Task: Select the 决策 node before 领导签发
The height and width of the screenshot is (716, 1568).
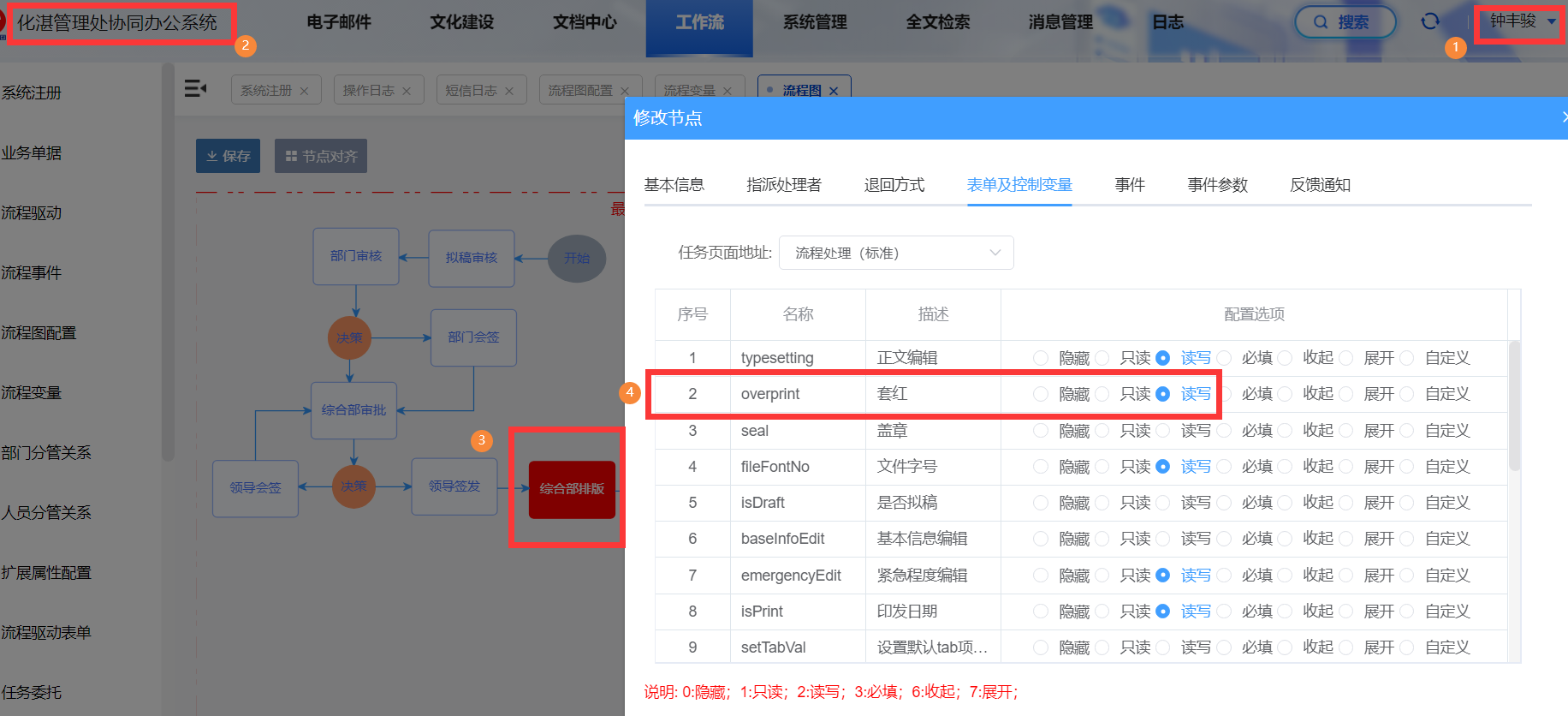Action: click(353, 486)
